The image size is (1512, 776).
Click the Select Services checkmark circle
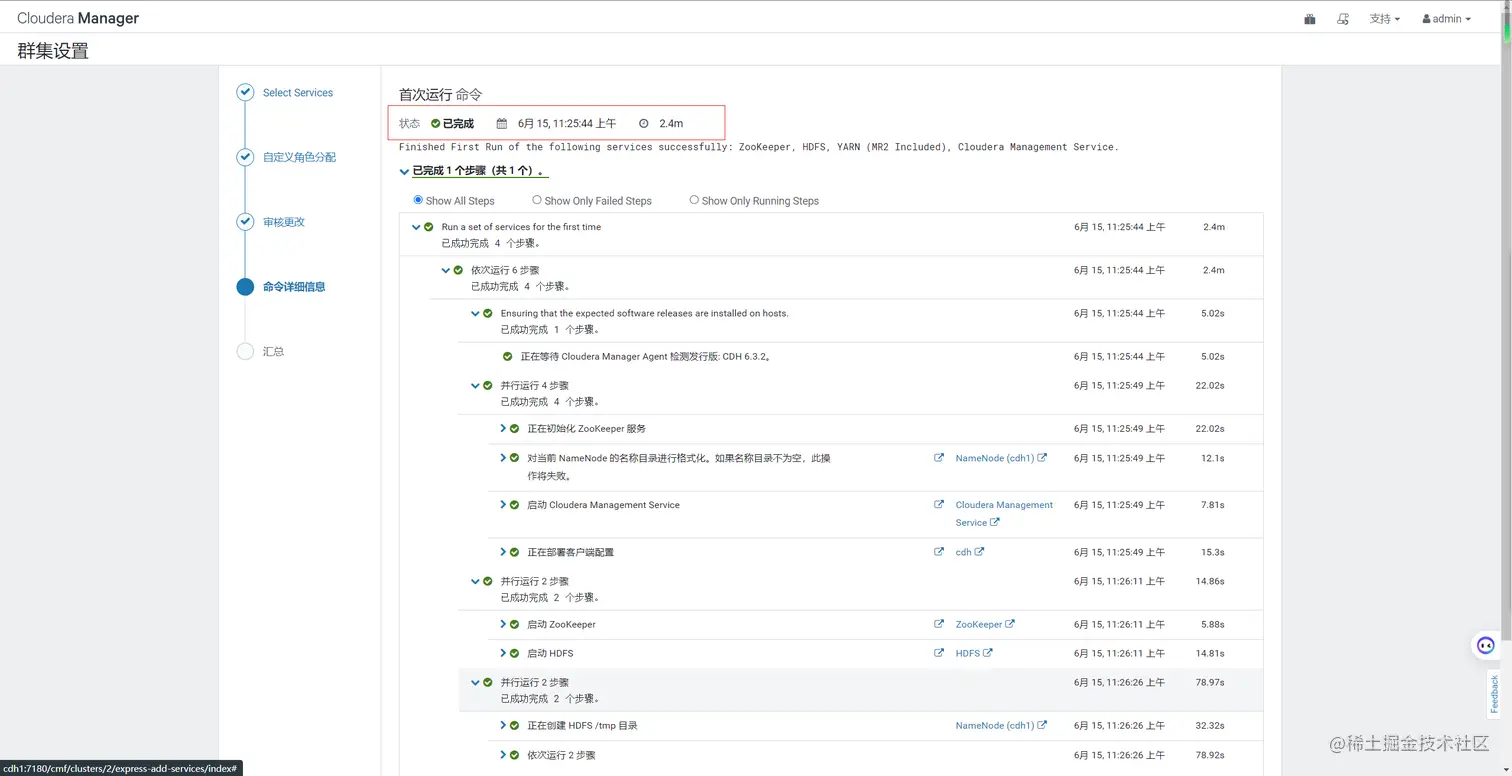(245, 93)
